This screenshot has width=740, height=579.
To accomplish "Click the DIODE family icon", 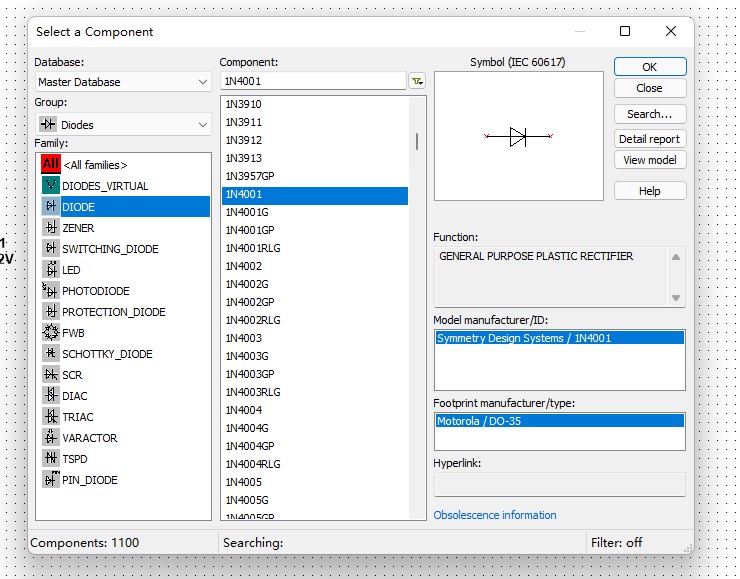I will [x=50, y=206].
